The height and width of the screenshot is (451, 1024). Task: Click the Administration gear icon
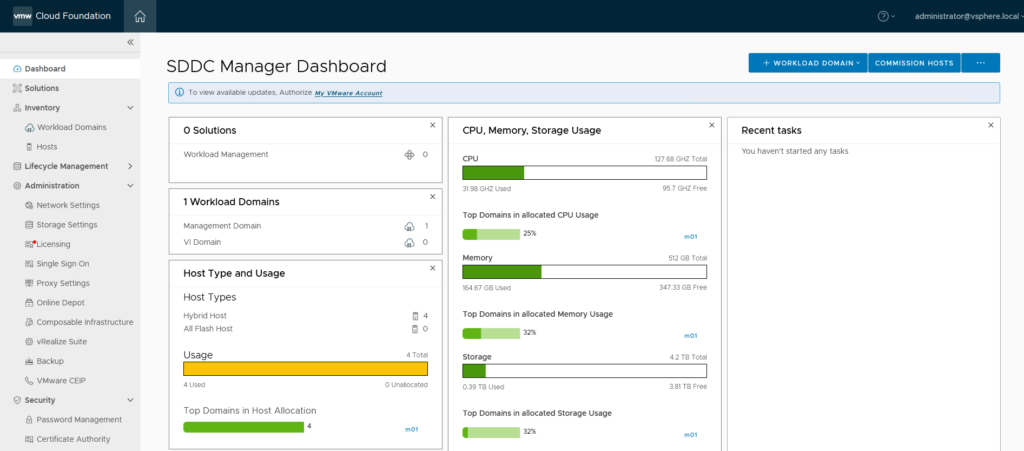coord(18,185)
